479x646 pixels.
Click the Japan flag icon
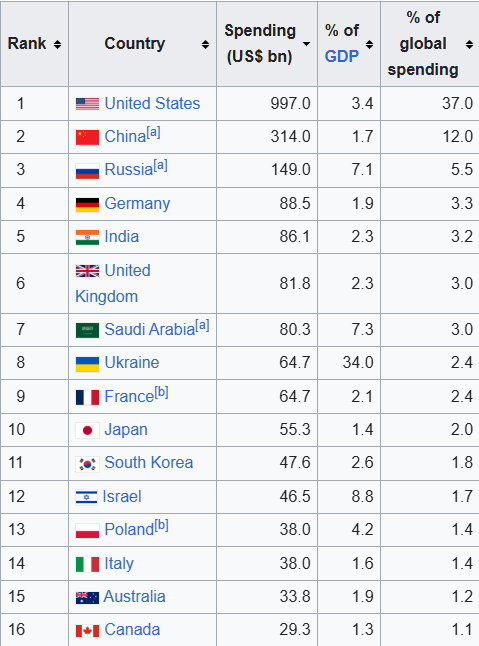87,431
